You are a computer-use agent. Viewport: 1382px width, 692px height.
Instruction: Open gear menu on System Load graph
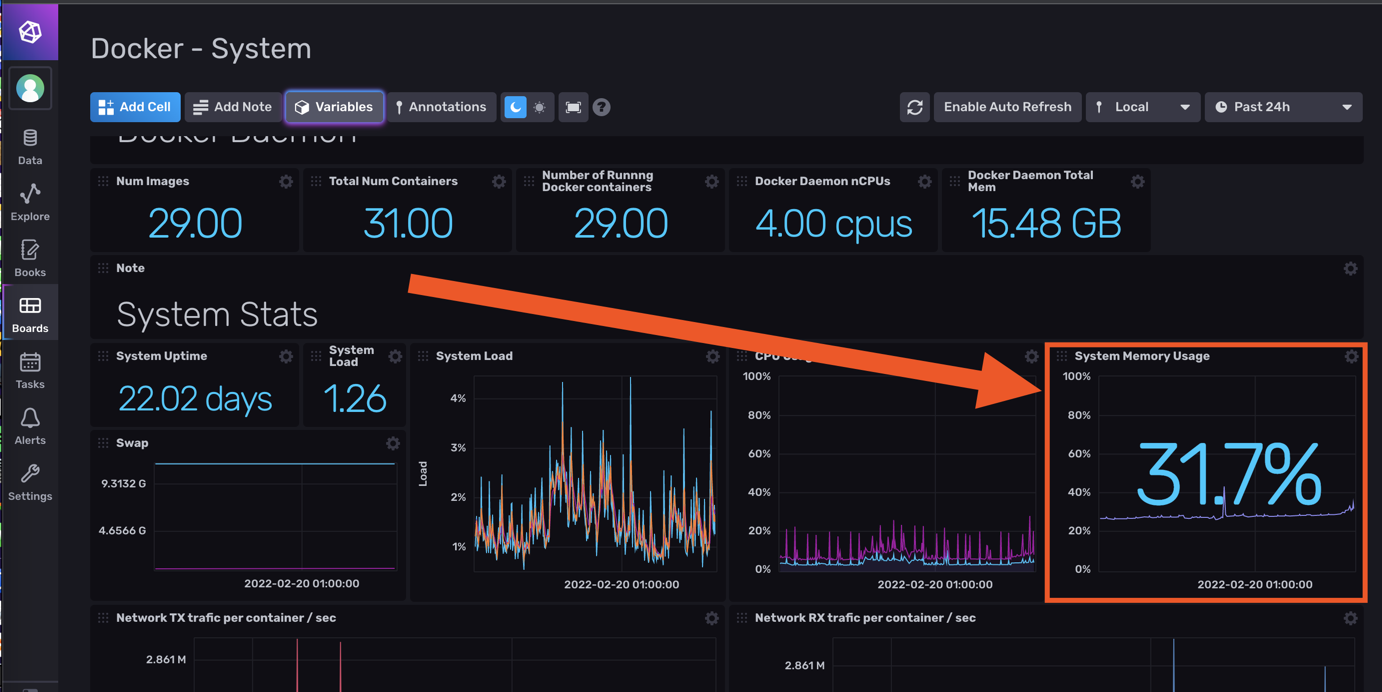[712, 356]
